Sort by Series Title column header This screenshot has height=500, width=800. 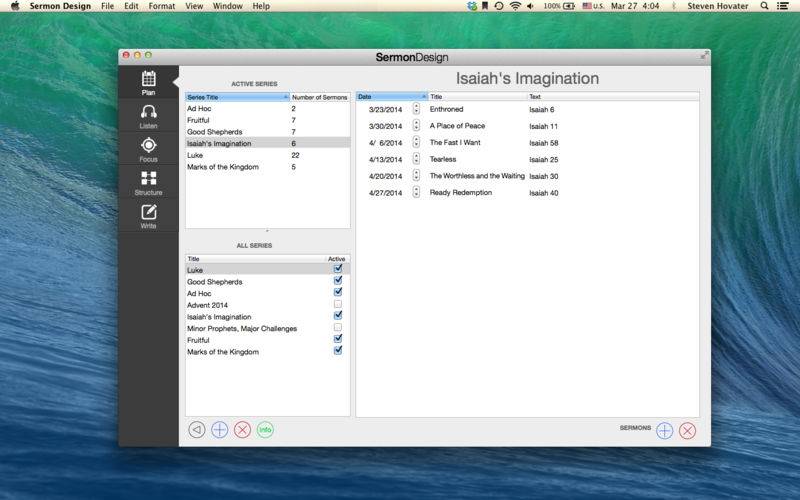pyautogui.click(x=238, y=97)
